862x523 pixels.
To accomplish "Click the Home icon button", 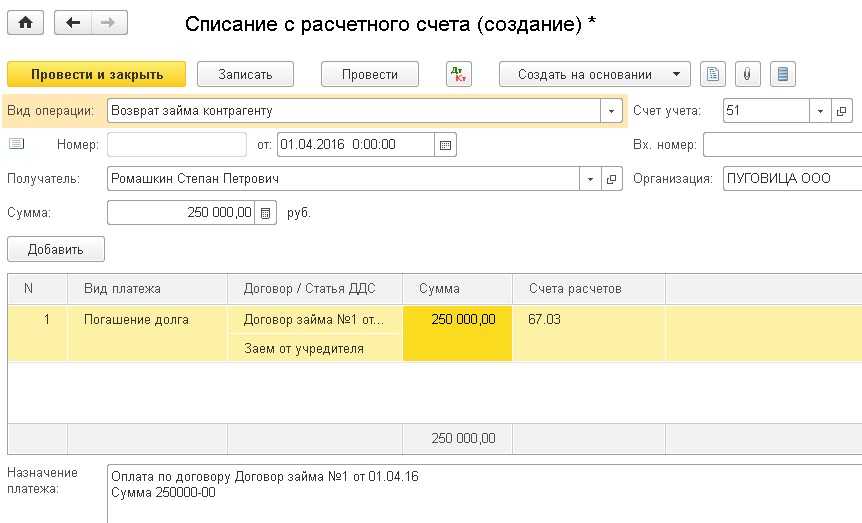I will tap(25, 23).
